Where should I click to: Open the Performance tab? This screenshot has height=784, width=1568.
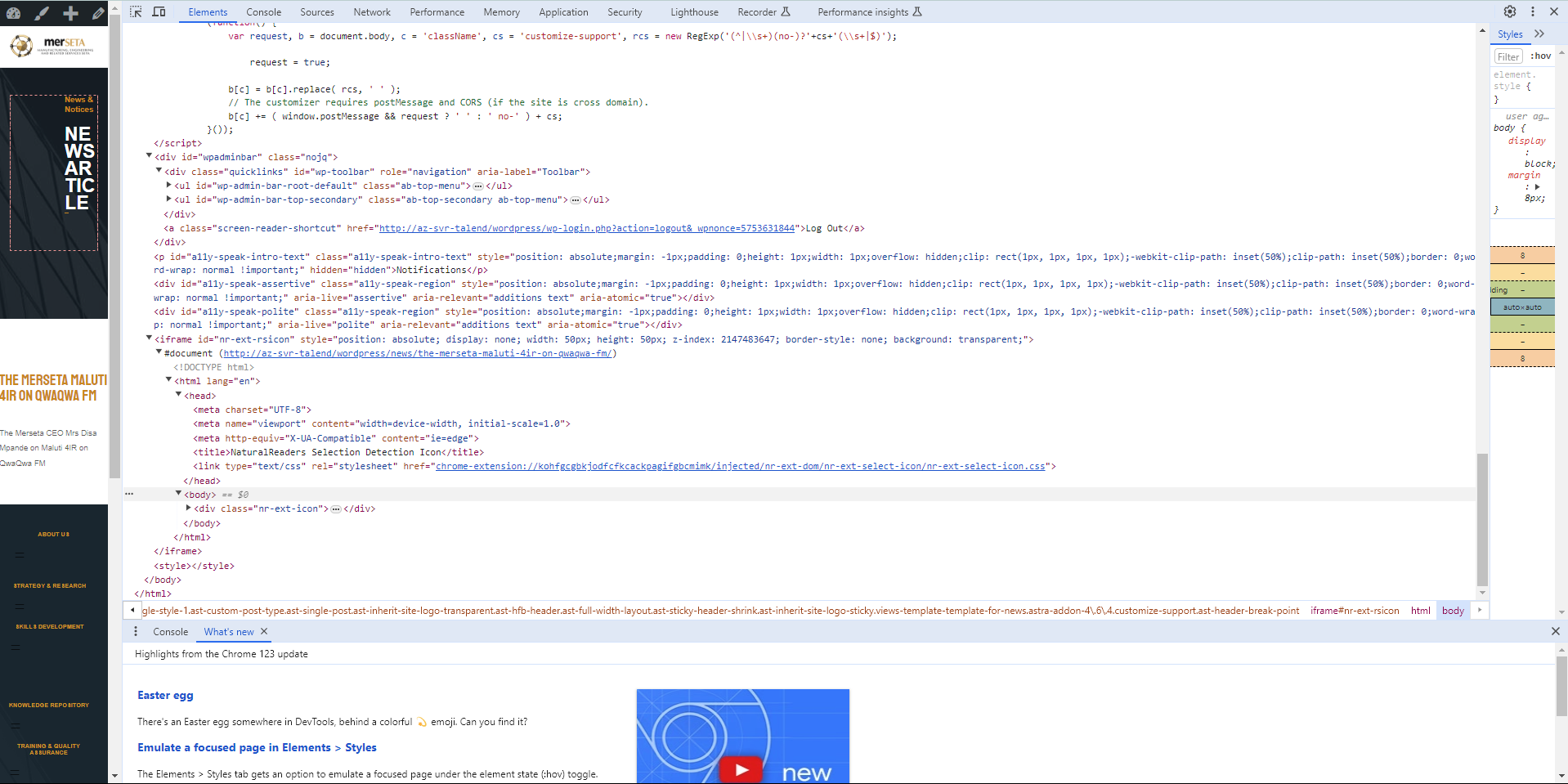pos(437,12)
